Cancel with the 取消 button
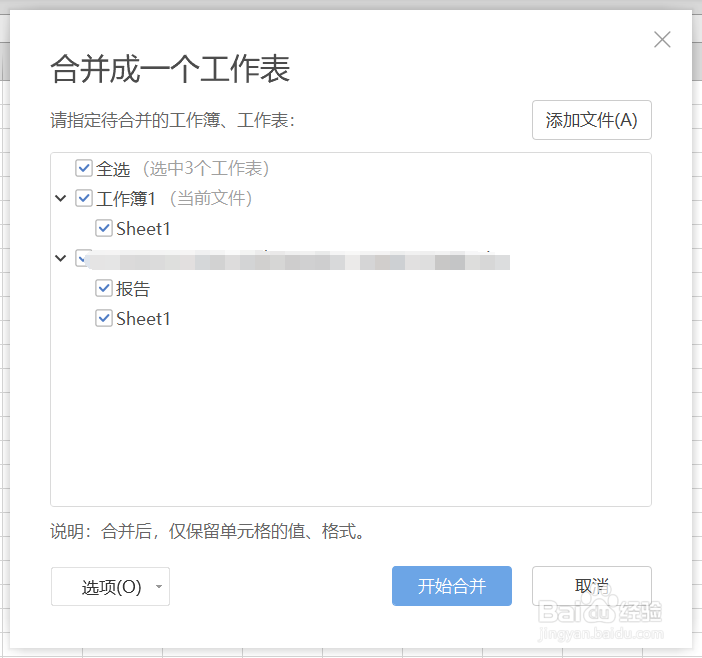The width and height of the screenshot is (702, 658). pyautogui.click(x=591, y=586)
